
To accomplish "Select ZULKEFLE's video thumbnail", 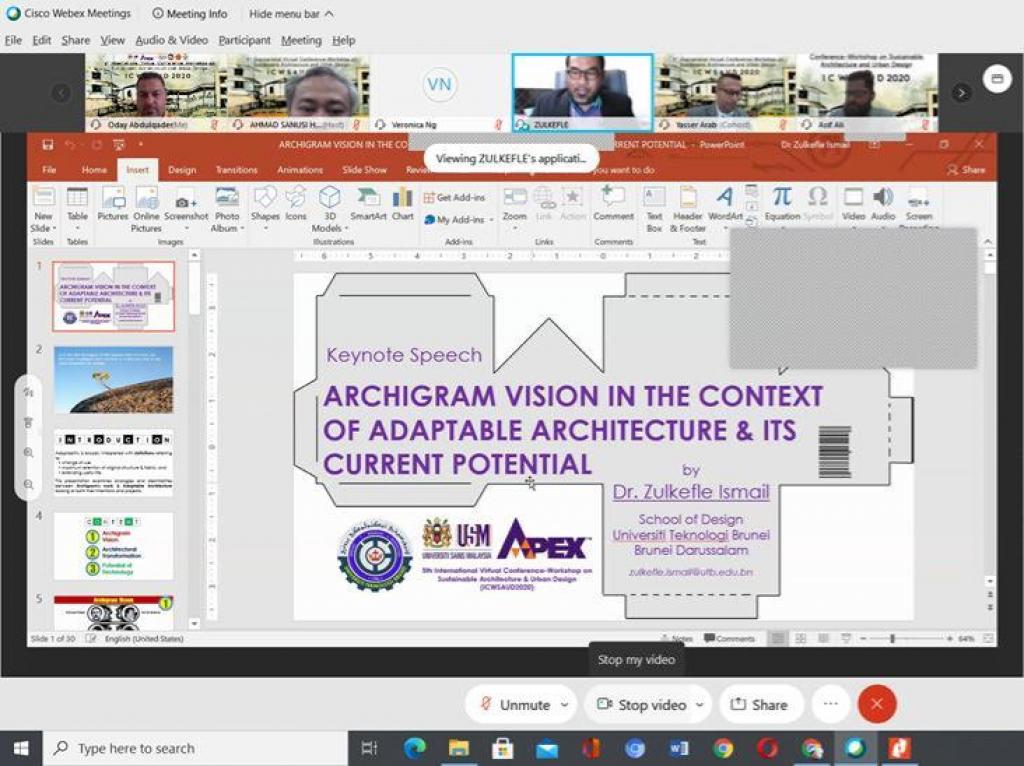I will (x=582, y=92).
